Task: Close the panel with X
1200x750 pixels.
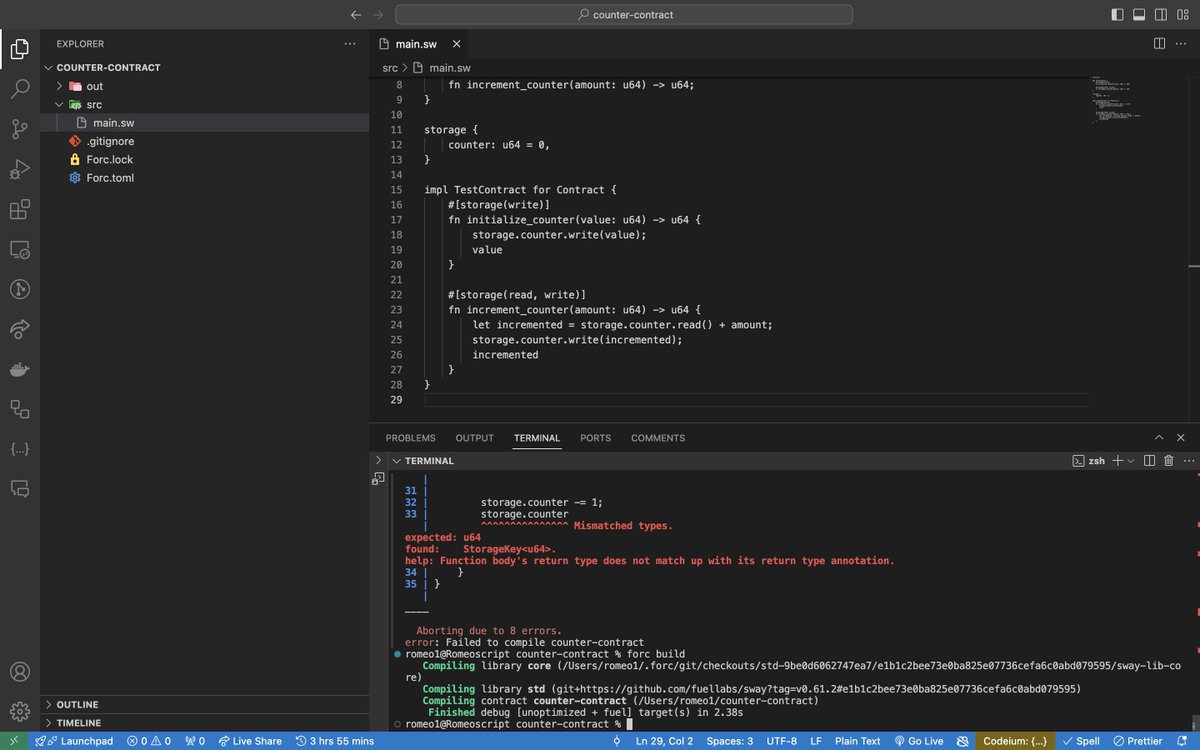Action: click(x=1182, y=438)
